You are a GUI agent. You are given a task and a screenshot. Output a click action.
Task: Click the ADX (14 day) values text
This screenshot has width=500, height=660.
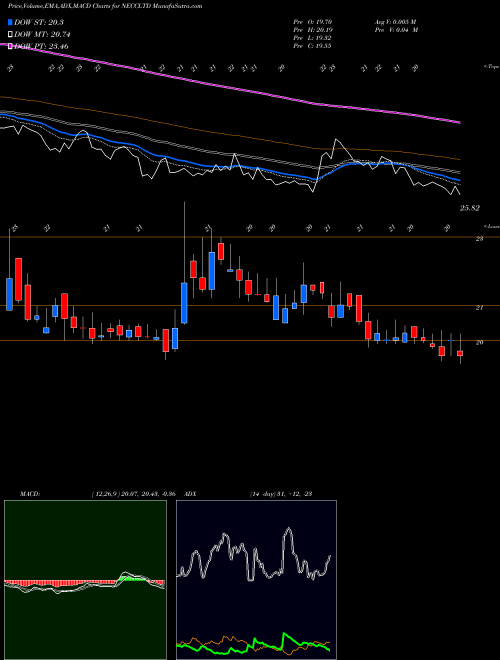(280, 494)
